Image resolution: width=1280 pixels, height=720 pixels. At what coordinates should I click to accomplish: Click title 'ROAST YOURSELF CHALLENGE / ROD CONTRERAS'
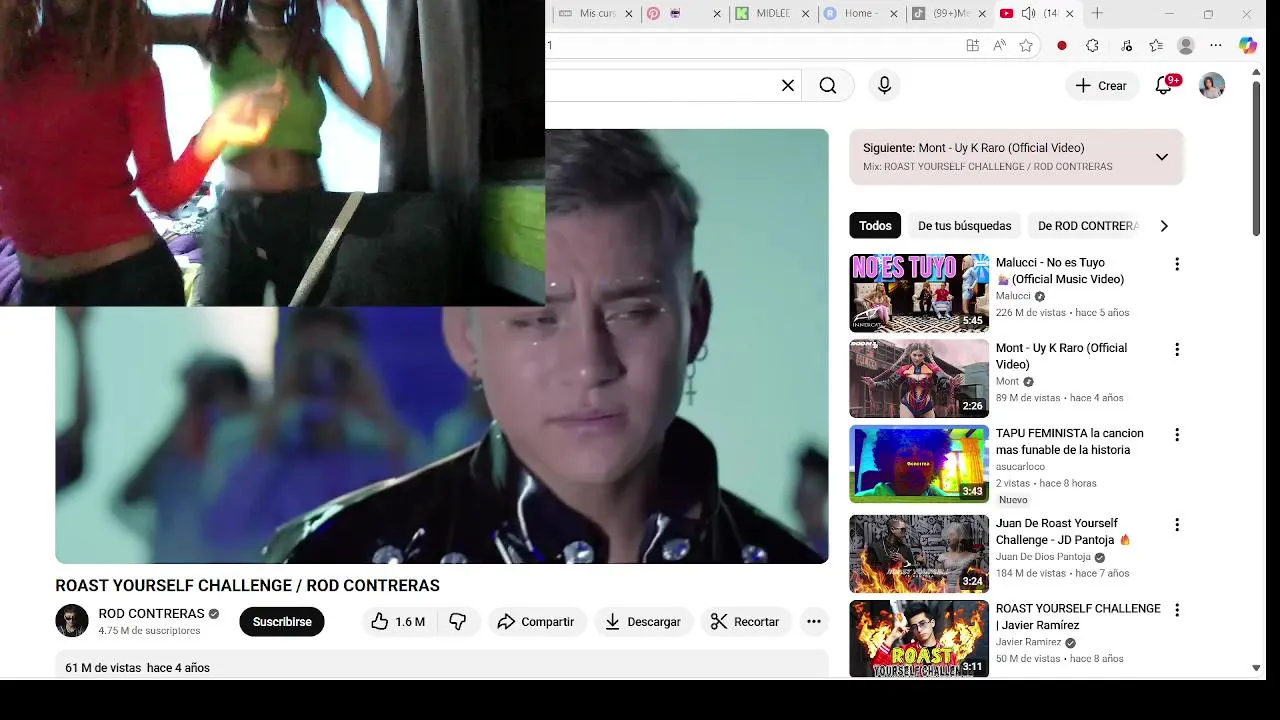pos(247,586)
